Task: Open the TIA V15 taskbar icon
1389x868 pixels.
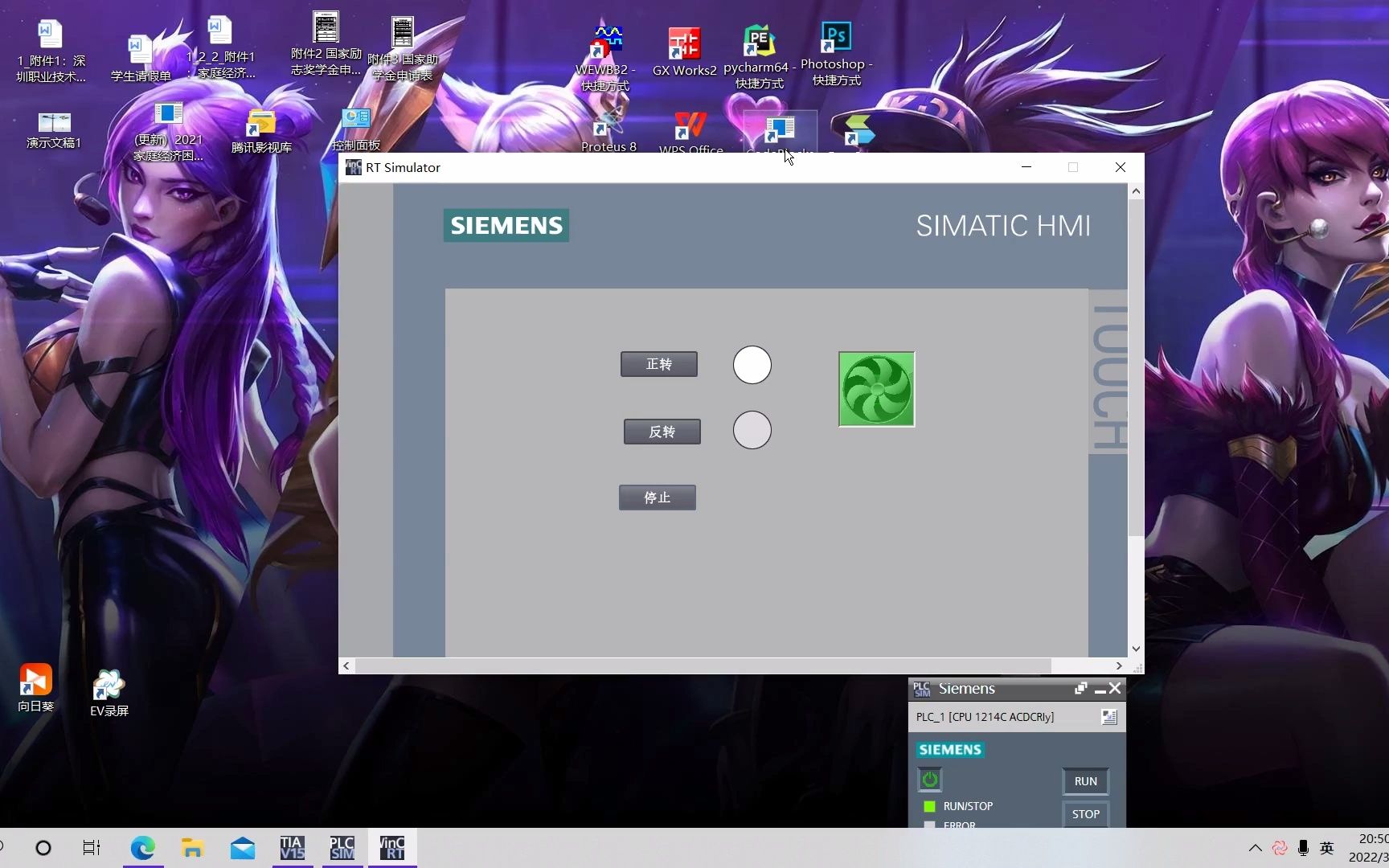Action: pos(293,848)
